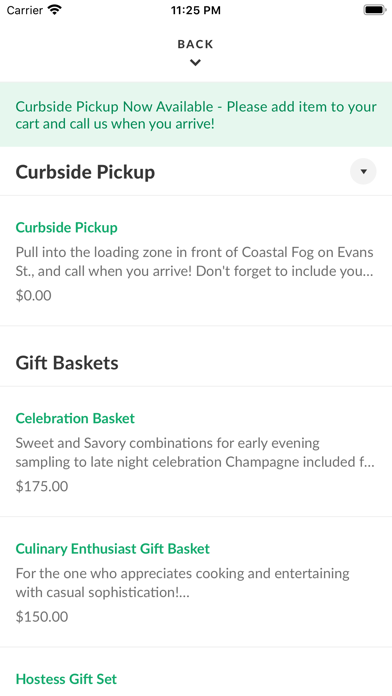Tap the battery icon in status bar
The height and width of the screenshot is (696, 392).
tap(375, 10)
